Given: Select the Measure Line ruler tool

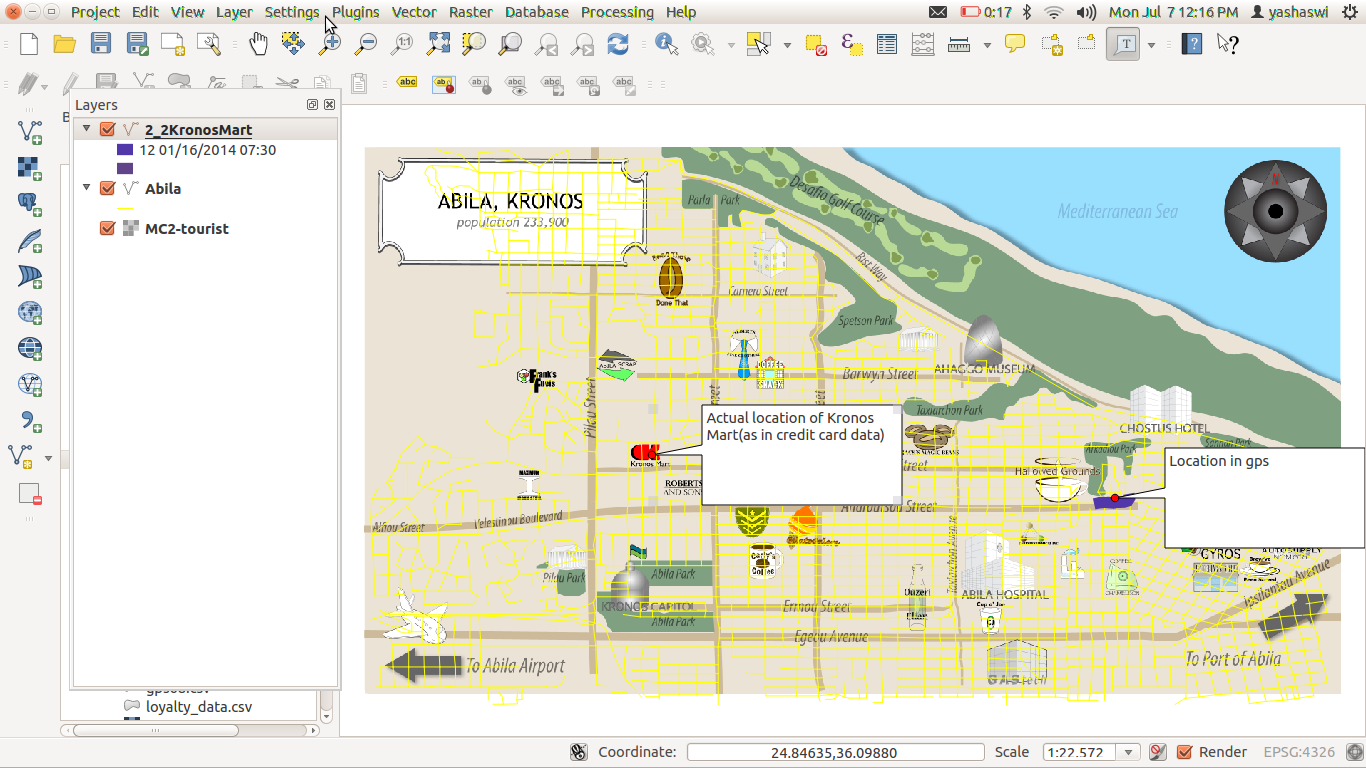Looking at the screenshot, I should coord(959,44).
